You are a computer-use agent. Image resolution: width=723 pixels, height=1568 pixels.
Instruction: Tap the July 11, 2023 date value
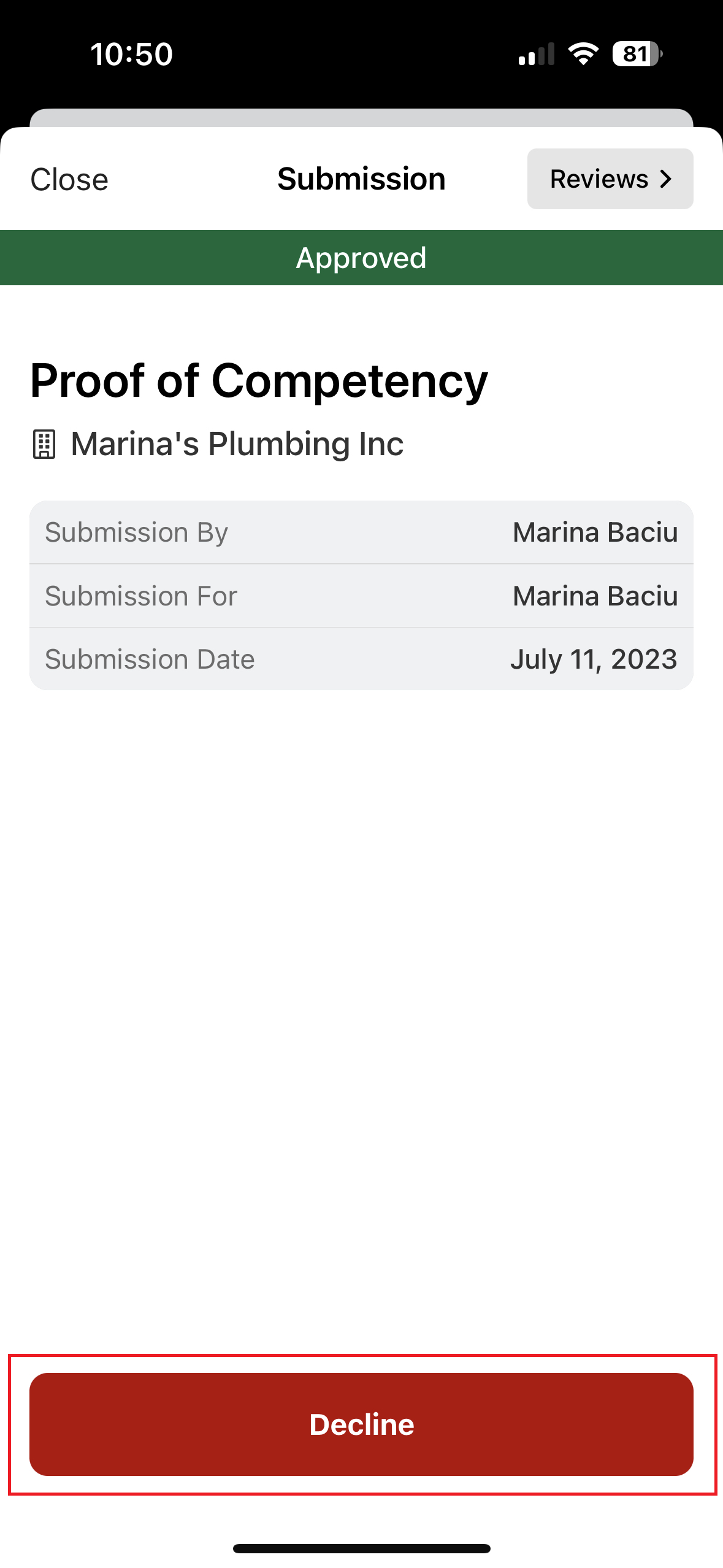point(593,659)
